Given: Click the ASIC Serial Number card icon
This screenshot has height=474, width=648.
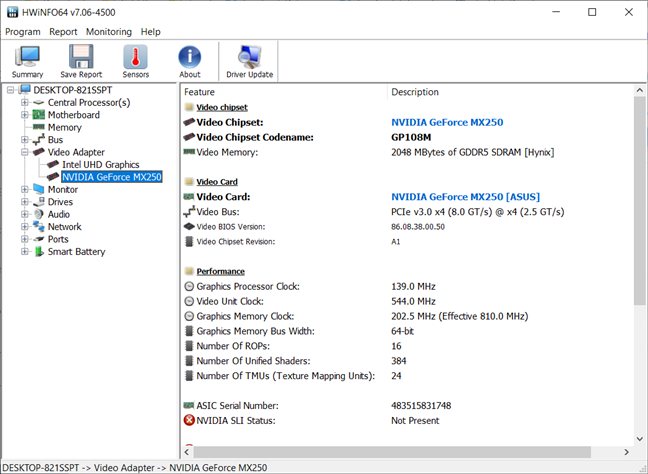Looking at the screenshot, I should click(189, 405).
